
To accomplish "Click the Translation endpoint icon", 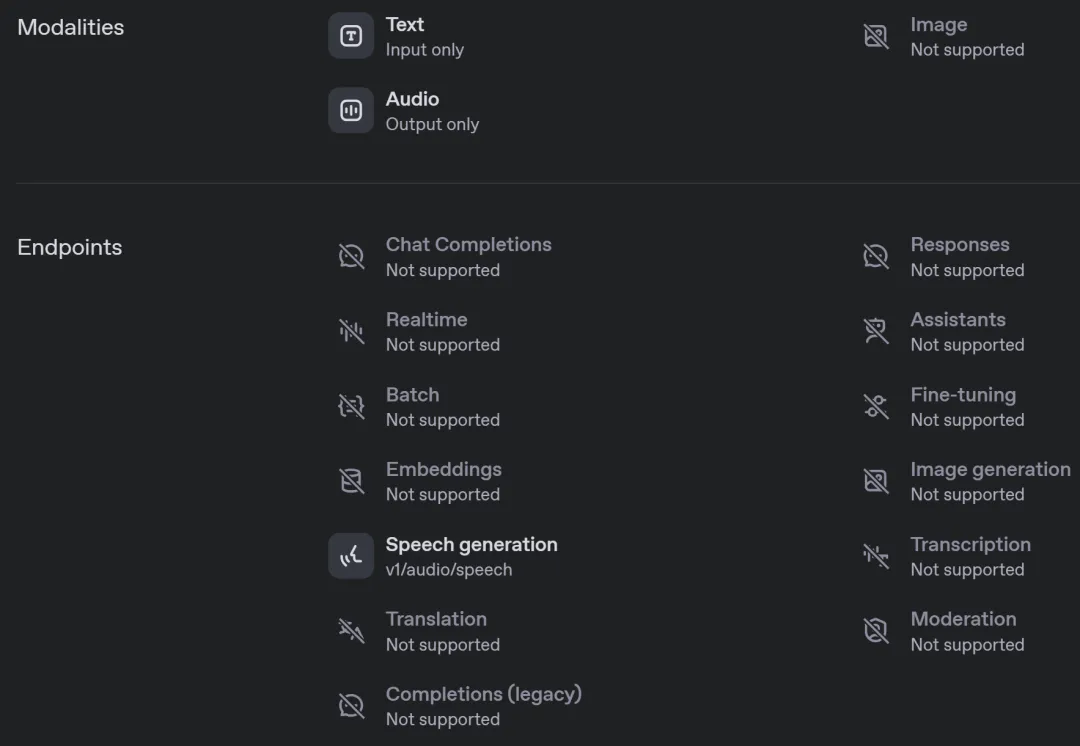I will 351,631.
